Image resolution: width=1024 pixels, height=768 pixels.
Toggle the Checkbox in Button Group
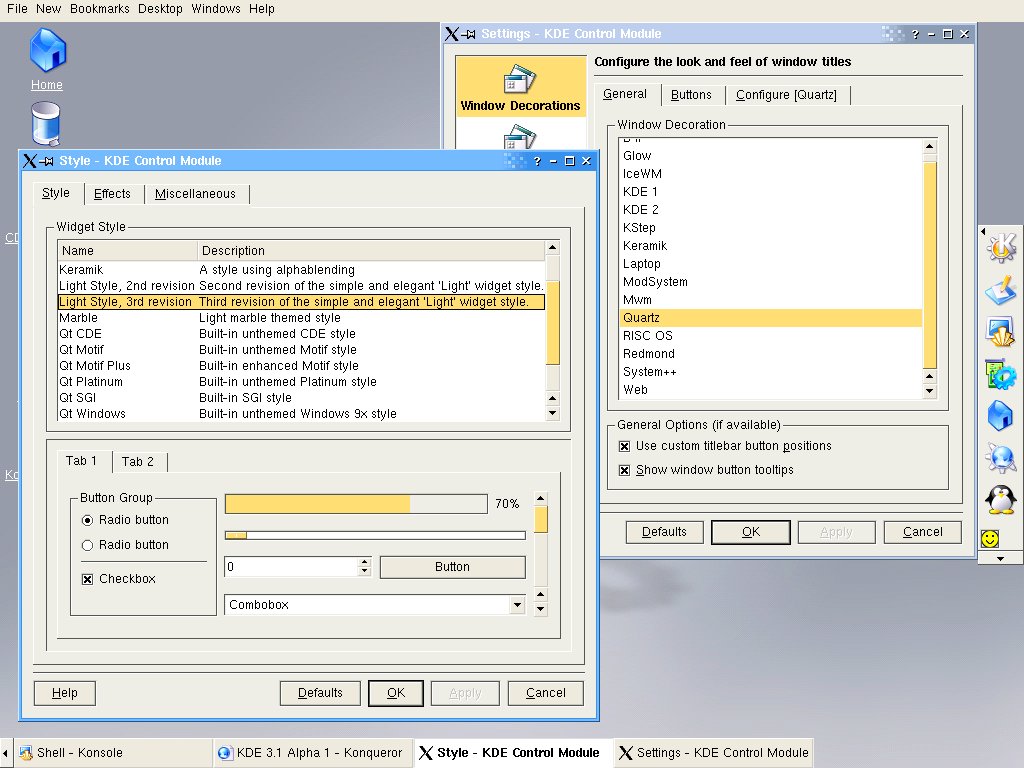pos(88,579)
